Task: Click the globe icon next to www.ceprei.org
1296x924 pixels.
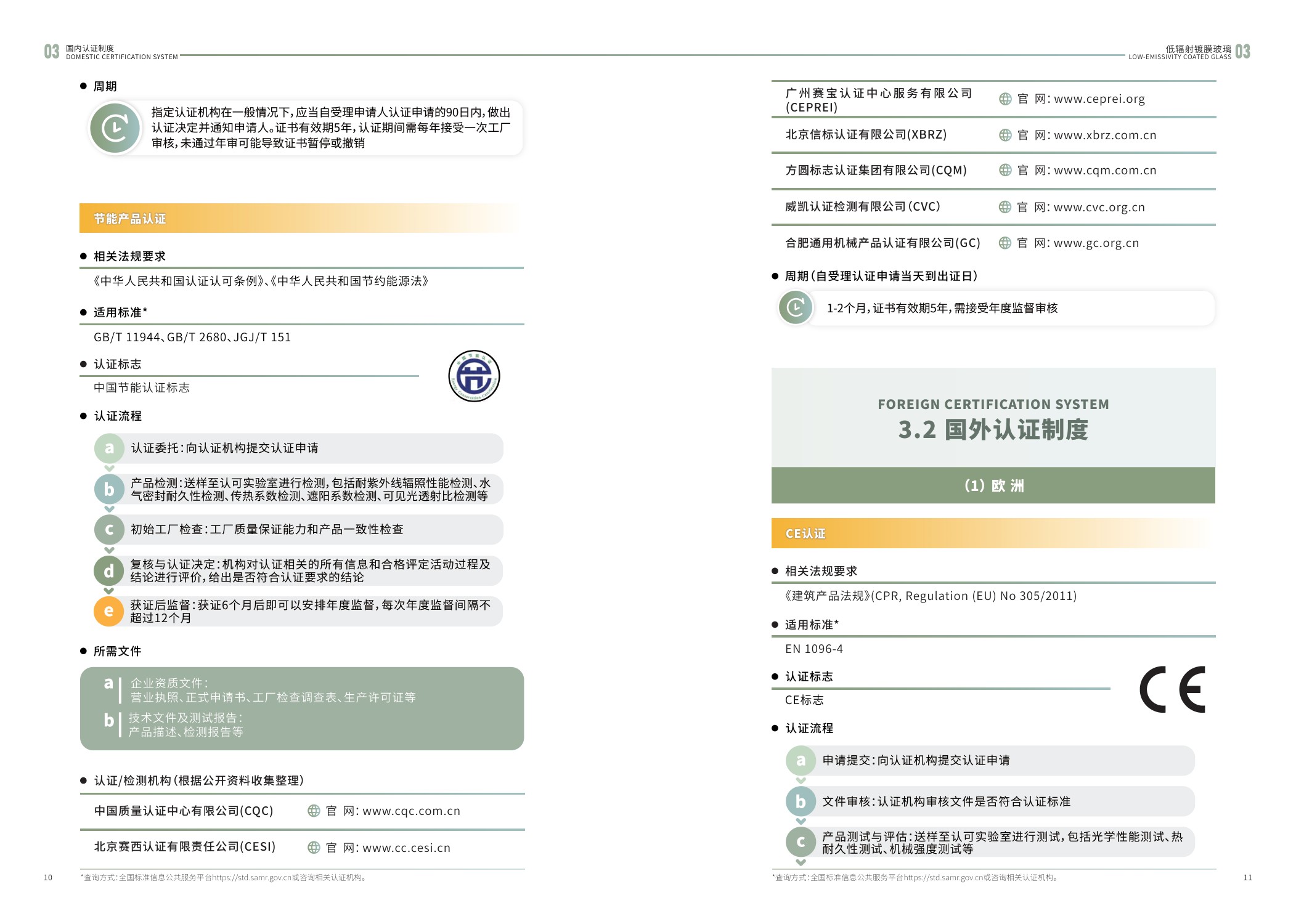Action: click(x=1005, y=99)
